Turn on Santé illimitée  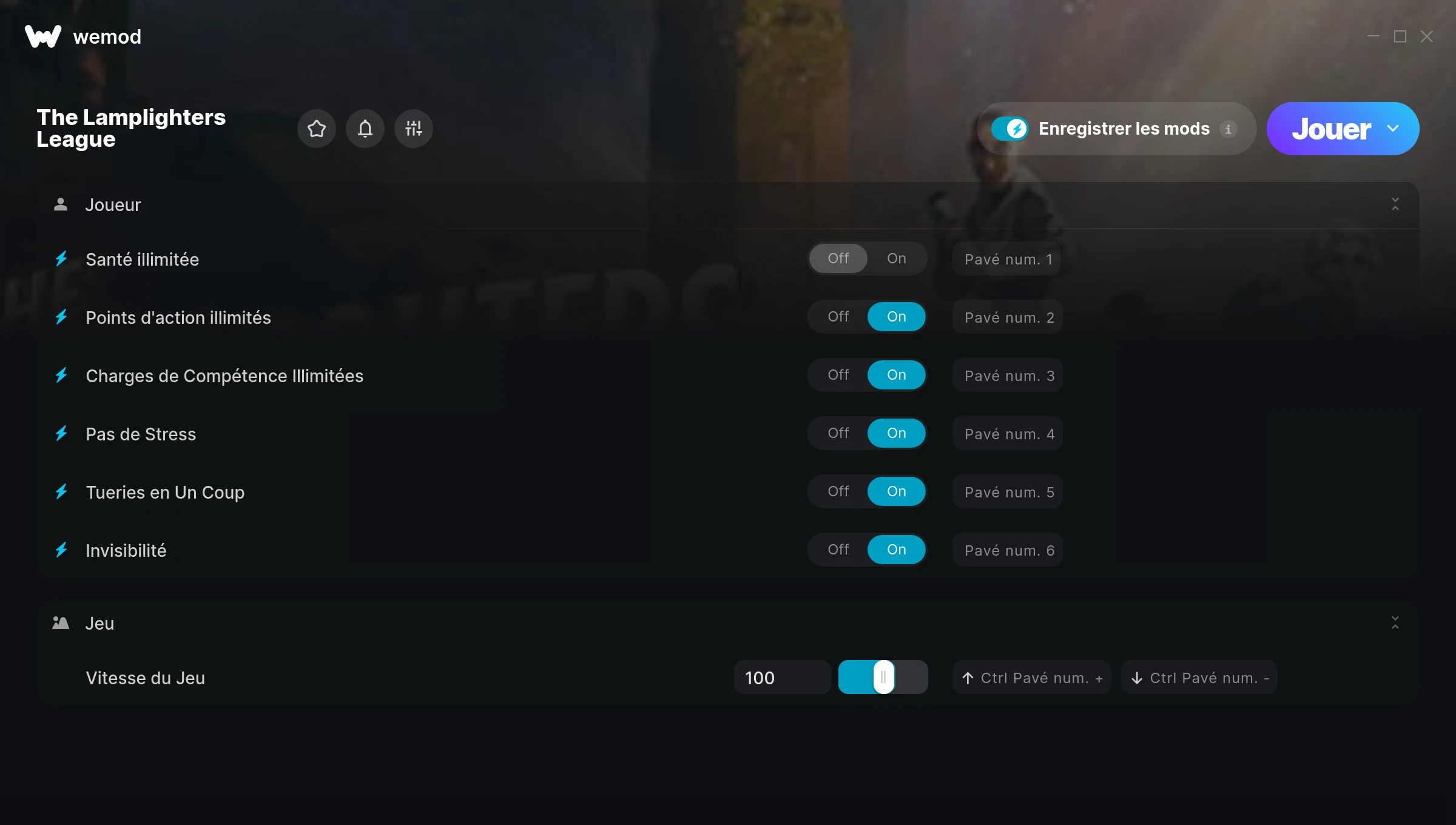897,258
